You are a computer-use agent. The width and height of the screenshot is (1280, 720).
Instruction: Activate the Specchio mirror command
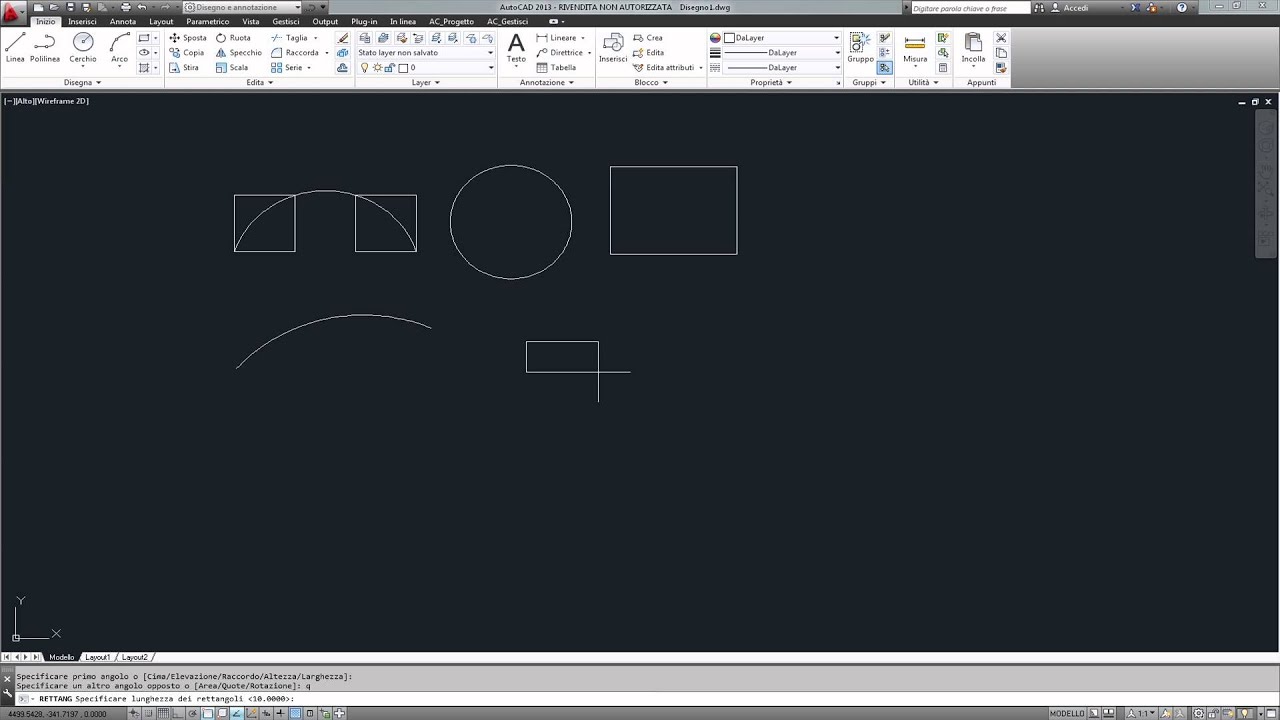[238, 53]
